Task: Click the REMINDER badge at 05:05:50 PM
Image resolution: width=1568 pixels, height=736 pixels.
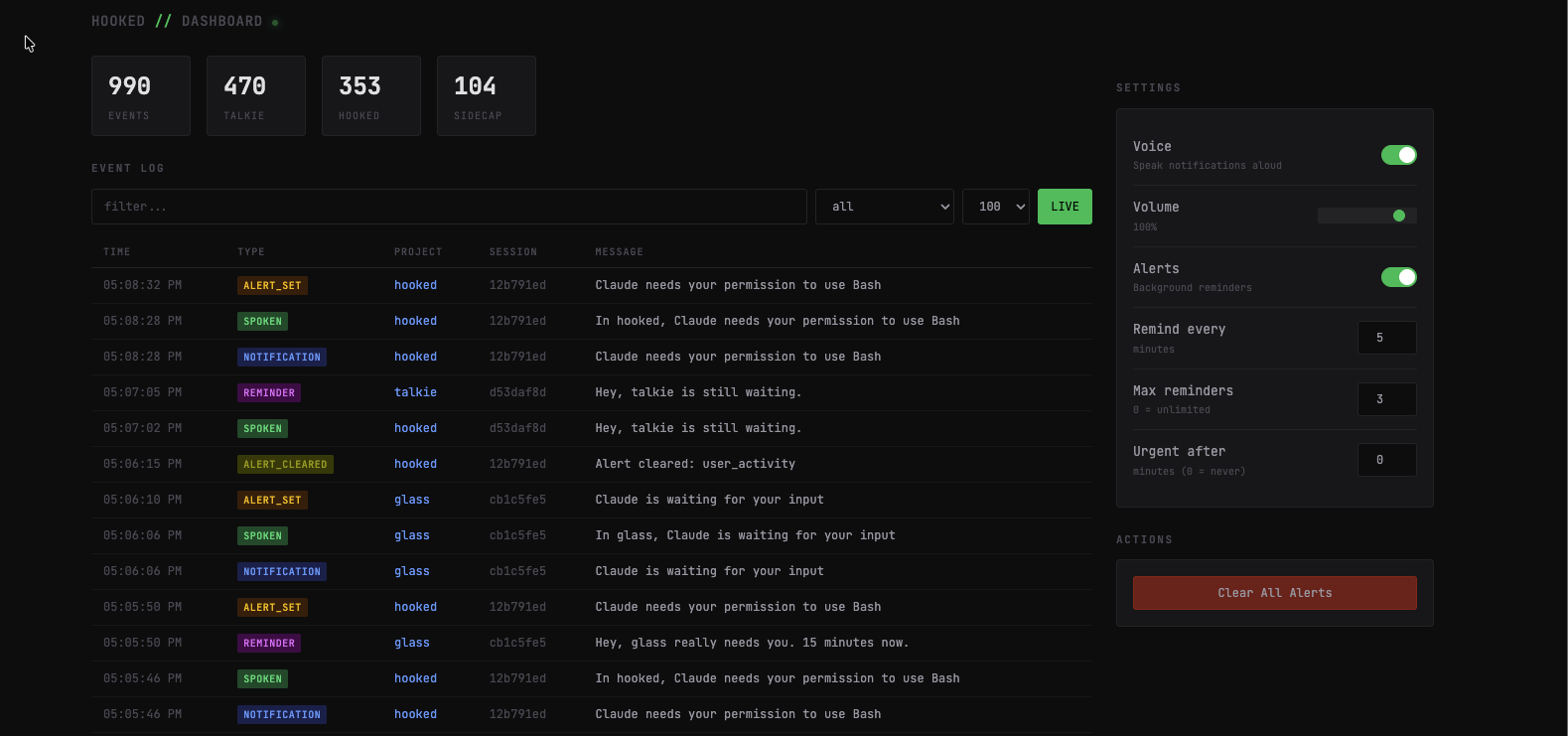Action: point(269,643)
